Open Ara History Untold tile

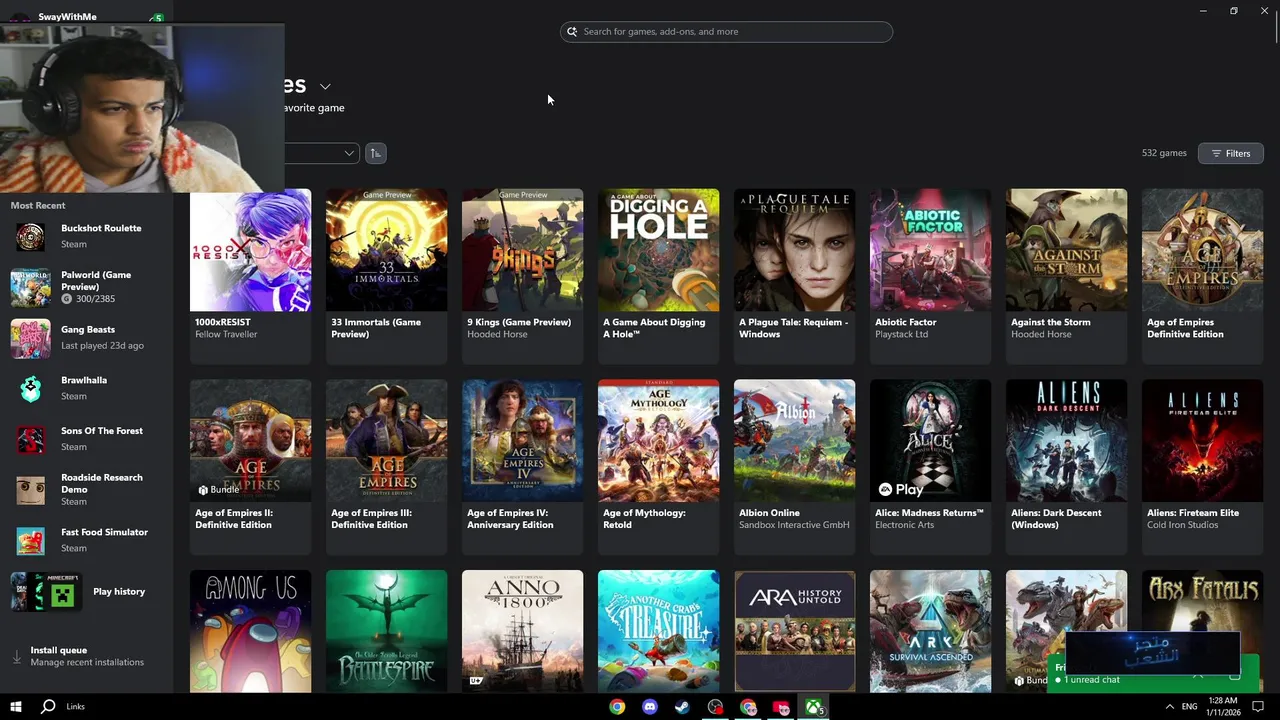(x=794, y=631)
